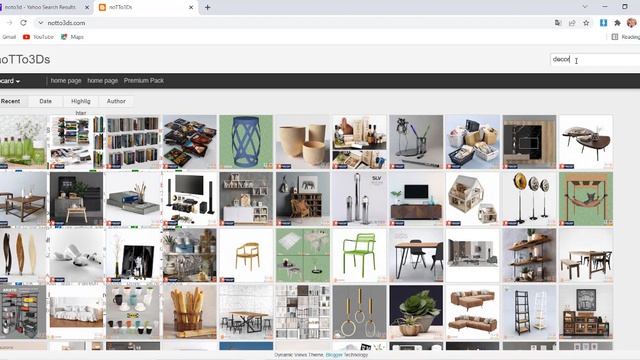Image resolution: width=640 pixels, height=360 pixels.
Task: Open the green bottles thumbnail
Action: 23,142
